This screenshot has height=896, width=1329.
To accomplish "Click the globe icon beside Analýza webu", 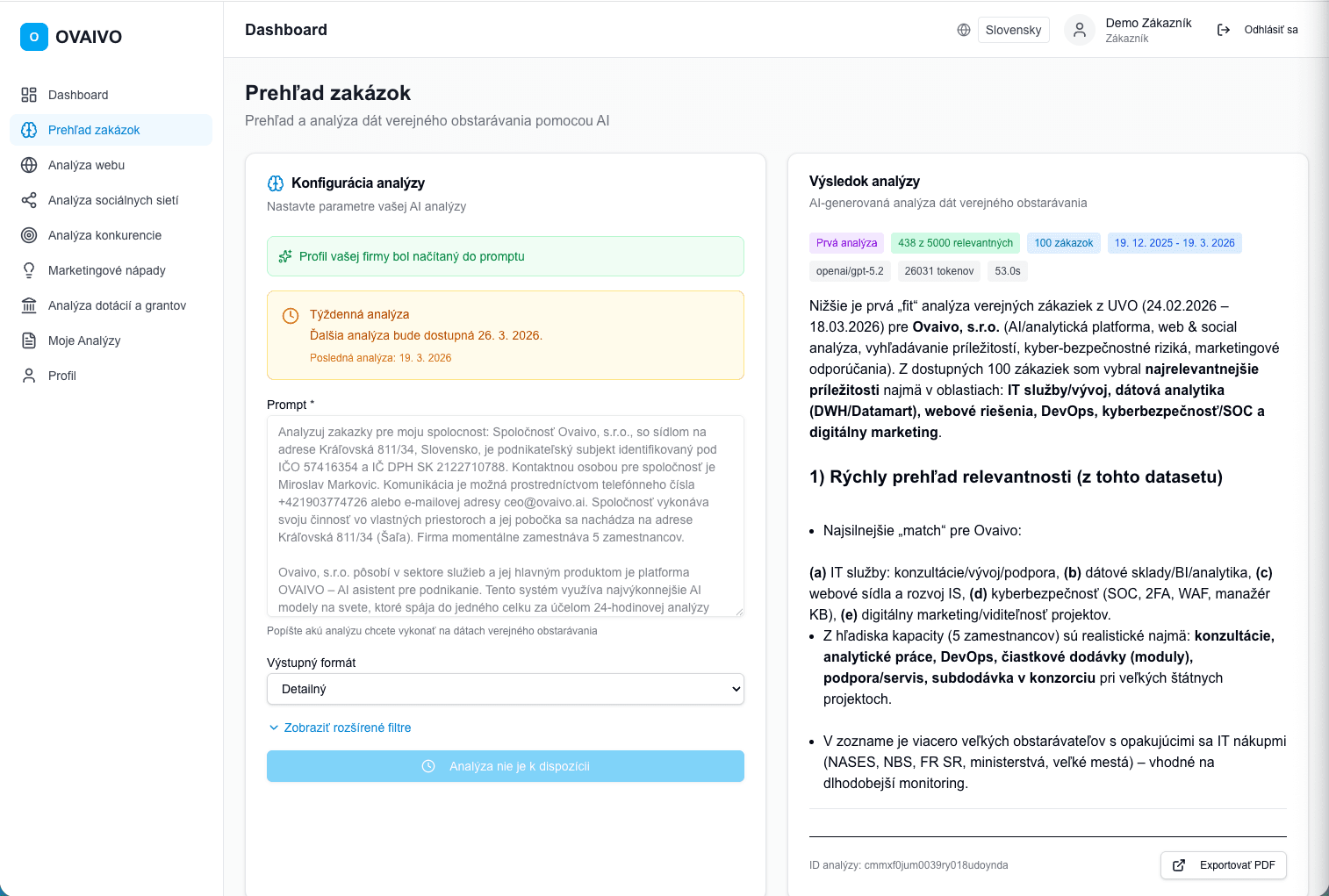I will 29,165.
